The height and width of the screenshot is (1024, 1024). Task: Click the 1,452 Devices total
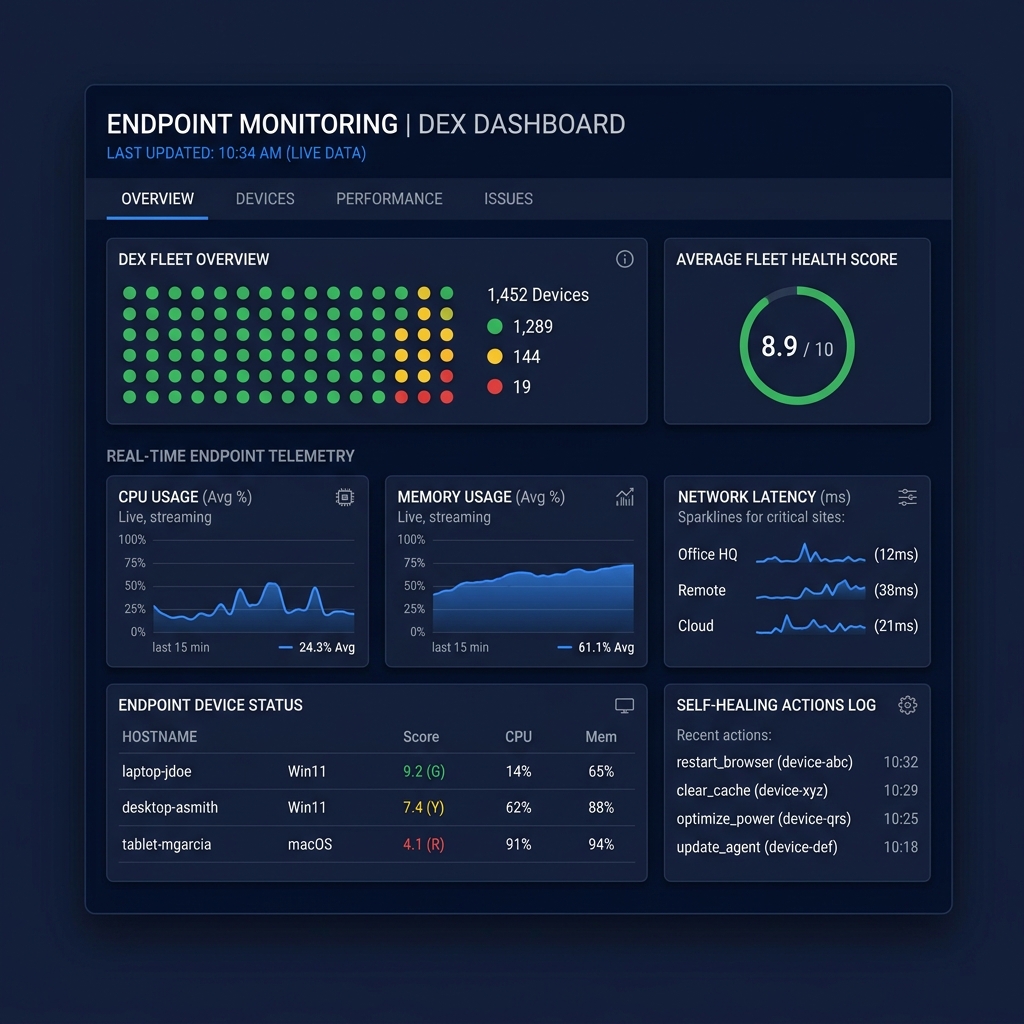[538, 295]
